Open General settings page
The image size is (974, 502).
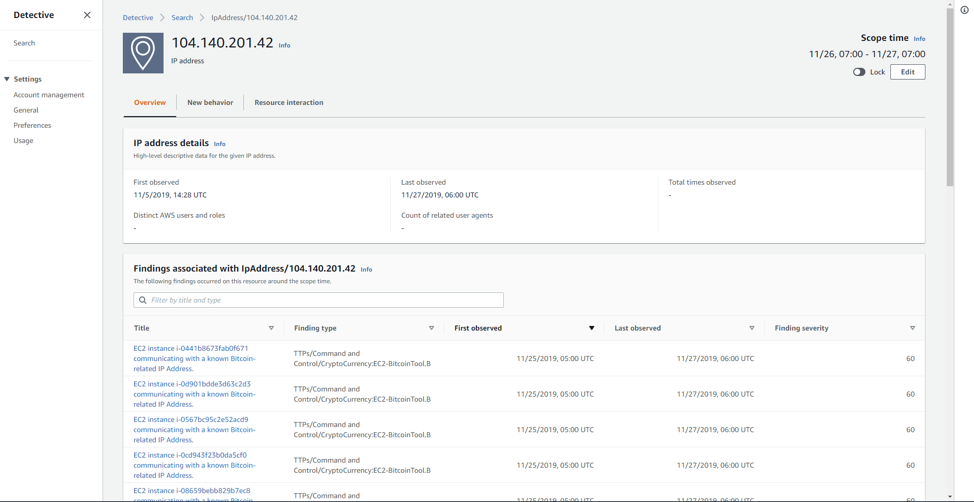[26, 110]
